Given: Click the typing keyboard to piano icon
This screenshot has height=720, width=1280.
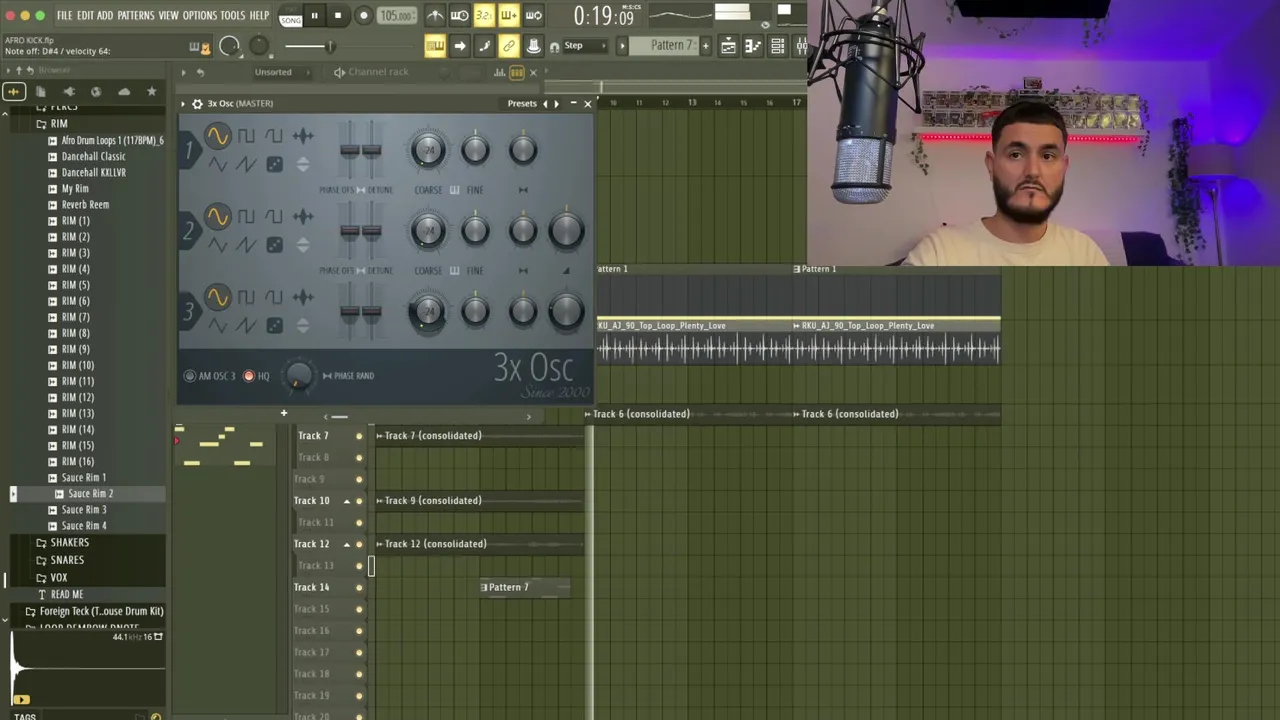Looking at the screenshot, I should tap(435, 46).
